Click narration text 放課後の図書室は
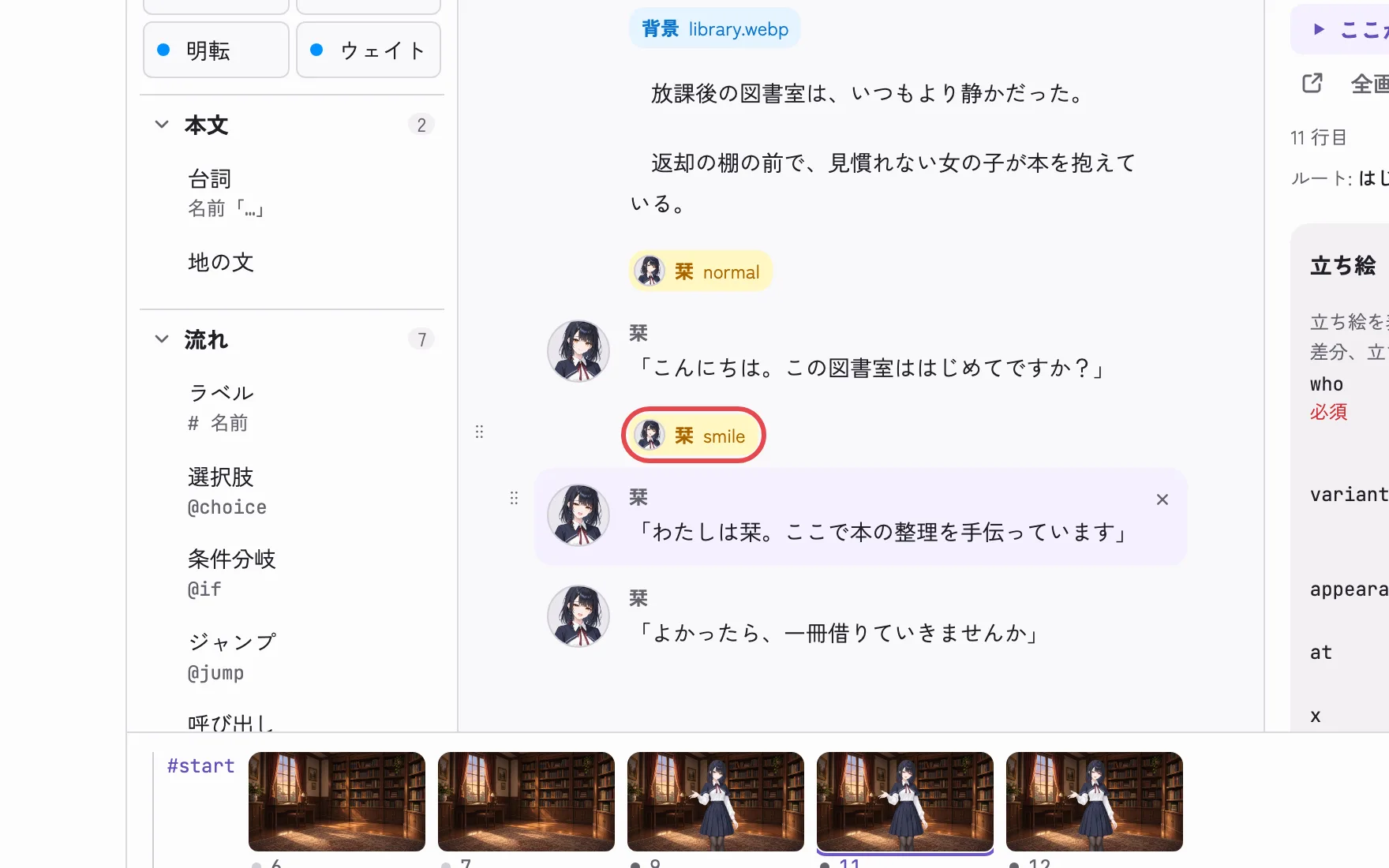 click(x=867, y=94)
